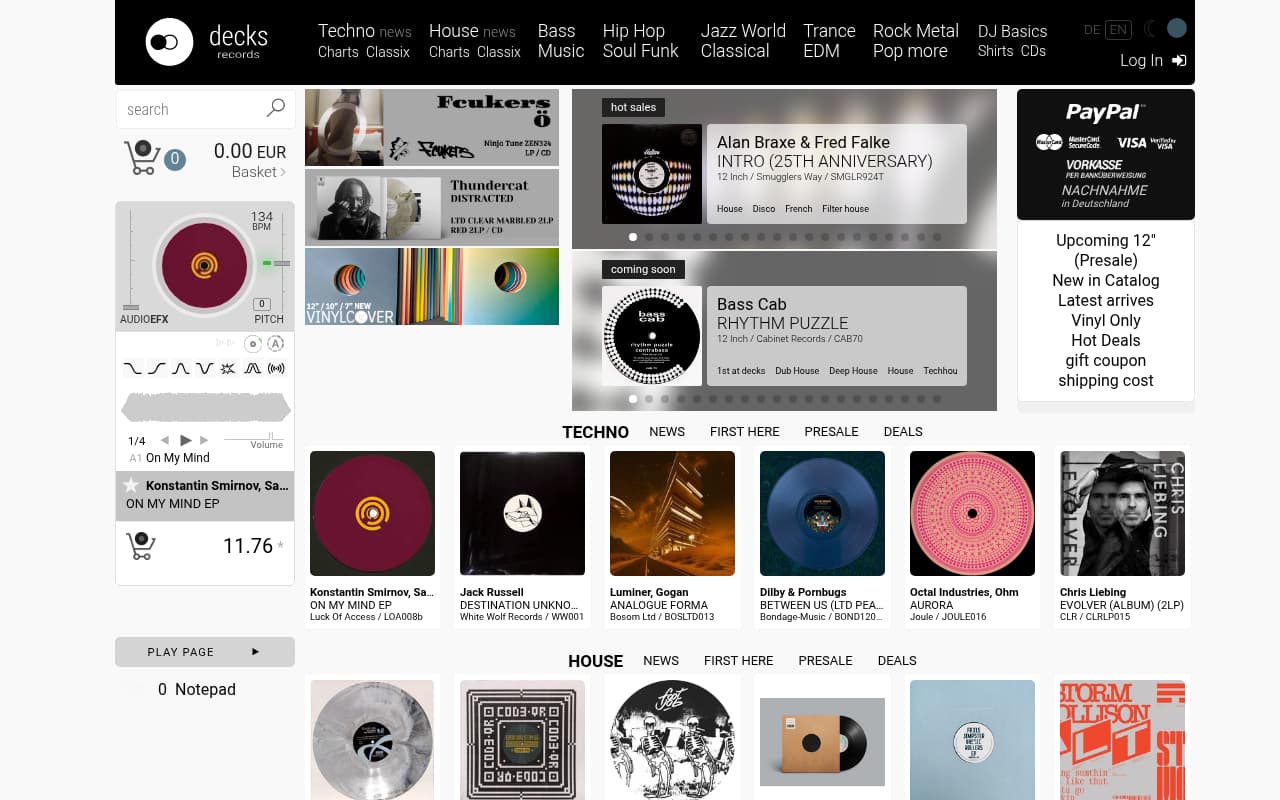1280x800 pixels.
Task: Seek within the track waveform
Action: point(205,408)
